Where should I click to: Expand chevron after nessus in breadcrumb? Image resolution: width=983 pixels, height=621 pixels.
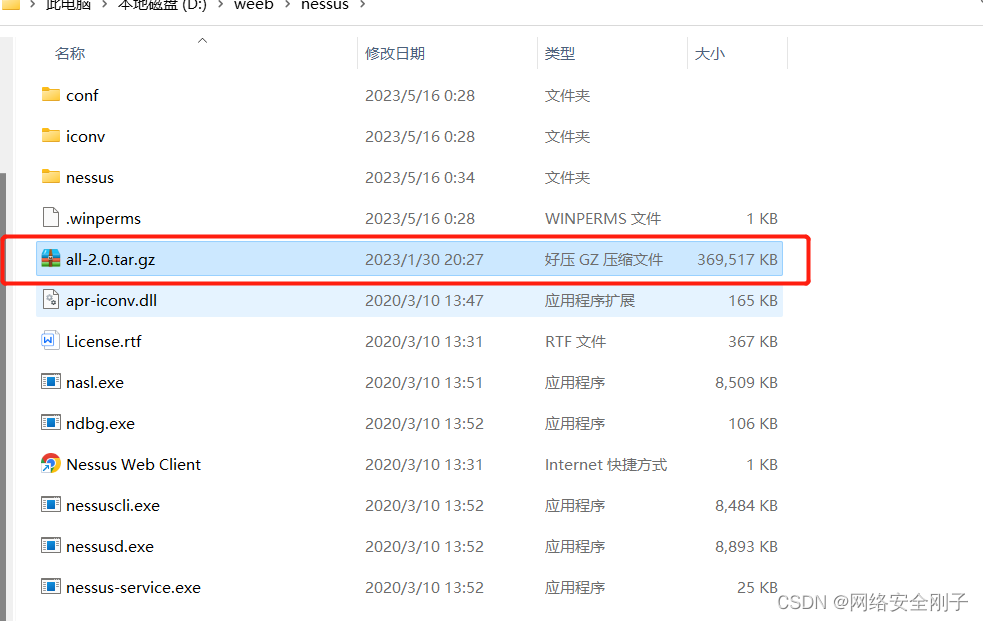tap(362, 5)
